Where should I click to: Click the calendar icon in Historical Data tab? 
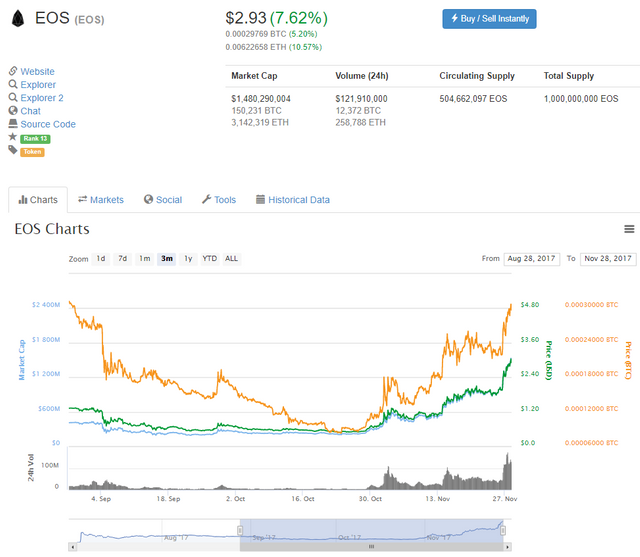click(x=260, y=199)
